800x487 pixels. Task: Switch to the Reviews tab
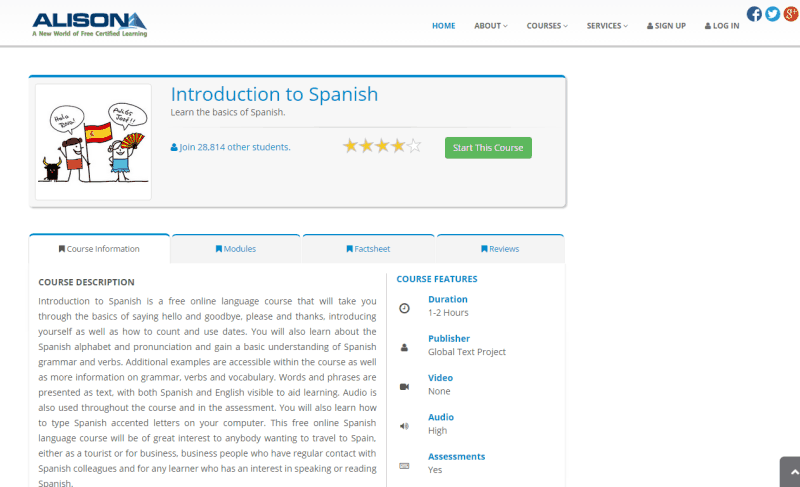500,249
